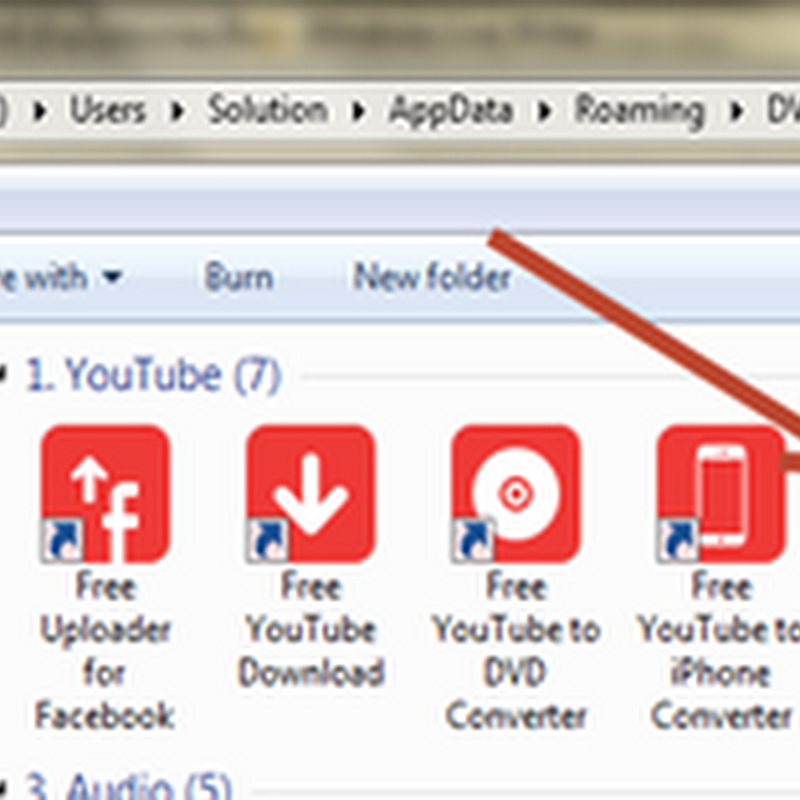Select Free YouTube to iPhone Converter label
Screen dimensions: 800x800
click(720, 651)
